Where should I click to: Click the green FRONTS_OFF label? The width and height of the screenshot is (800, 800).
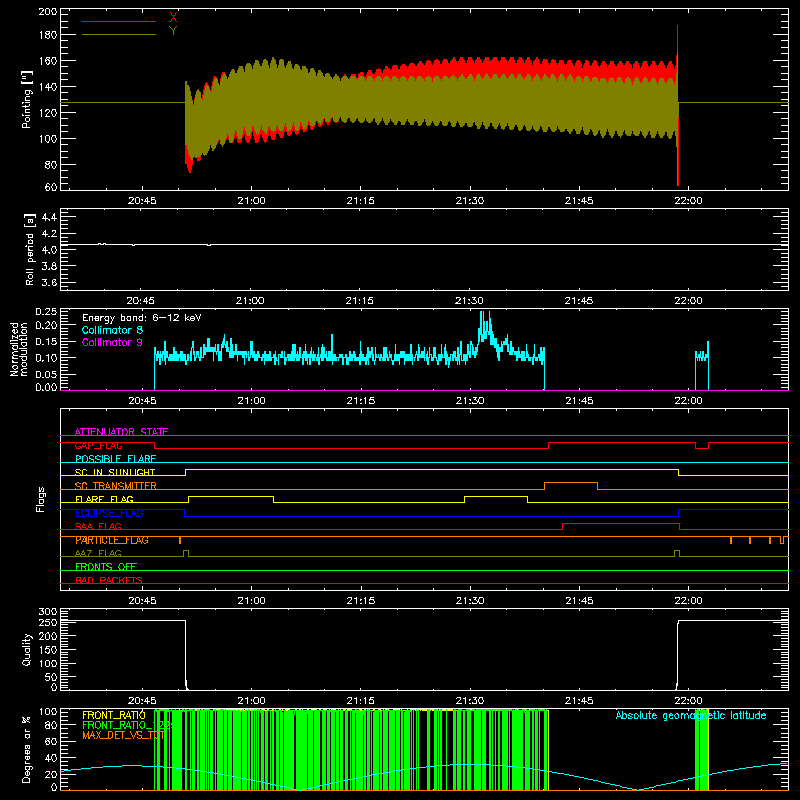click(x=106, y=566)
